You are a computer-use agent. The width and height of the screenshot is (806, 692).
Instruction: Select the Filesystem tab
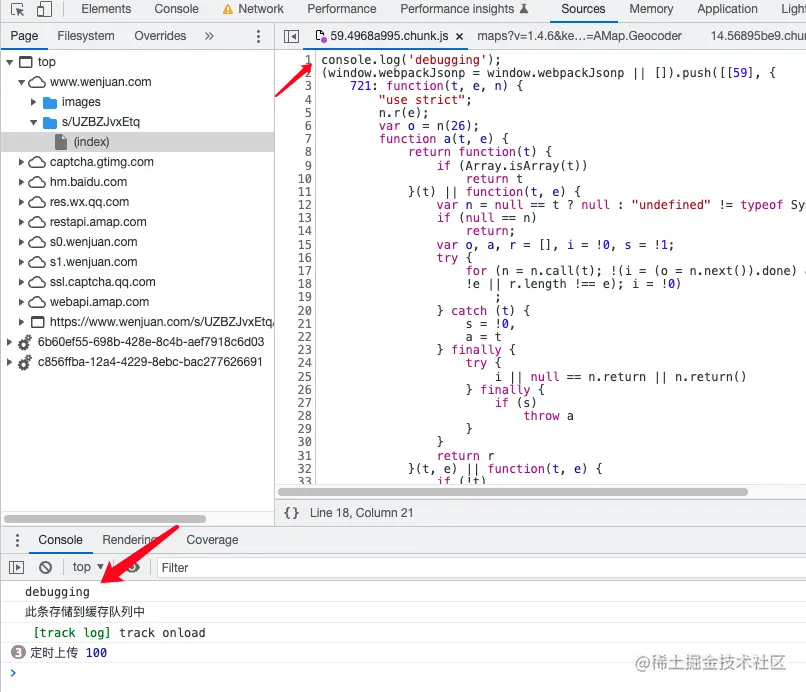point(86,35)
